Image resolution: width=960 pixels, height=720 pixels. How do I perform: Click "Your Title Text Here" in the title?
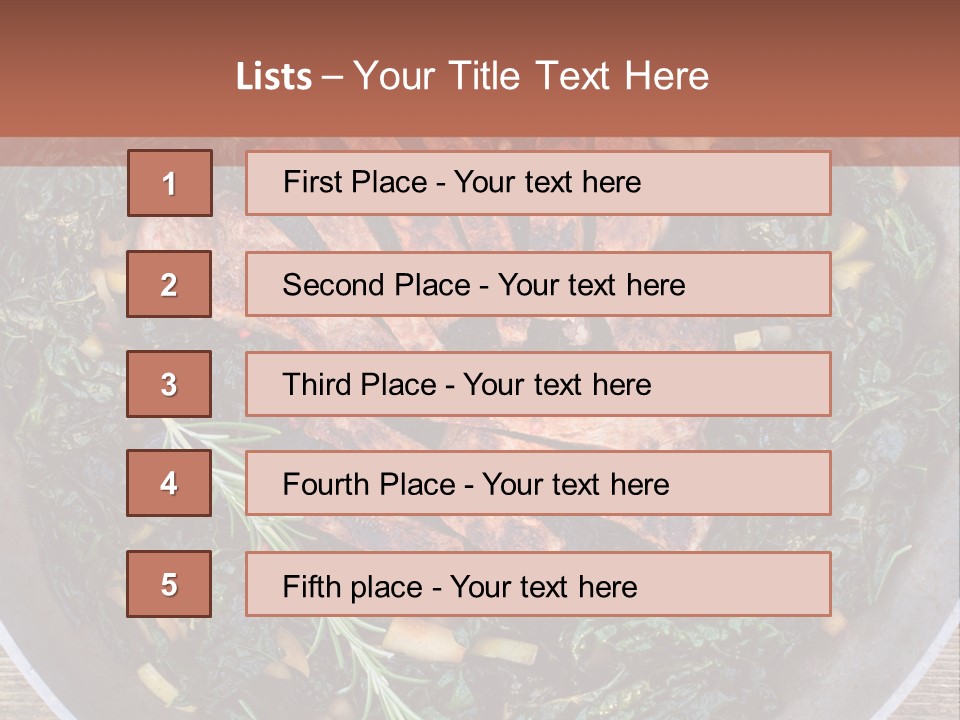[531, 77]
